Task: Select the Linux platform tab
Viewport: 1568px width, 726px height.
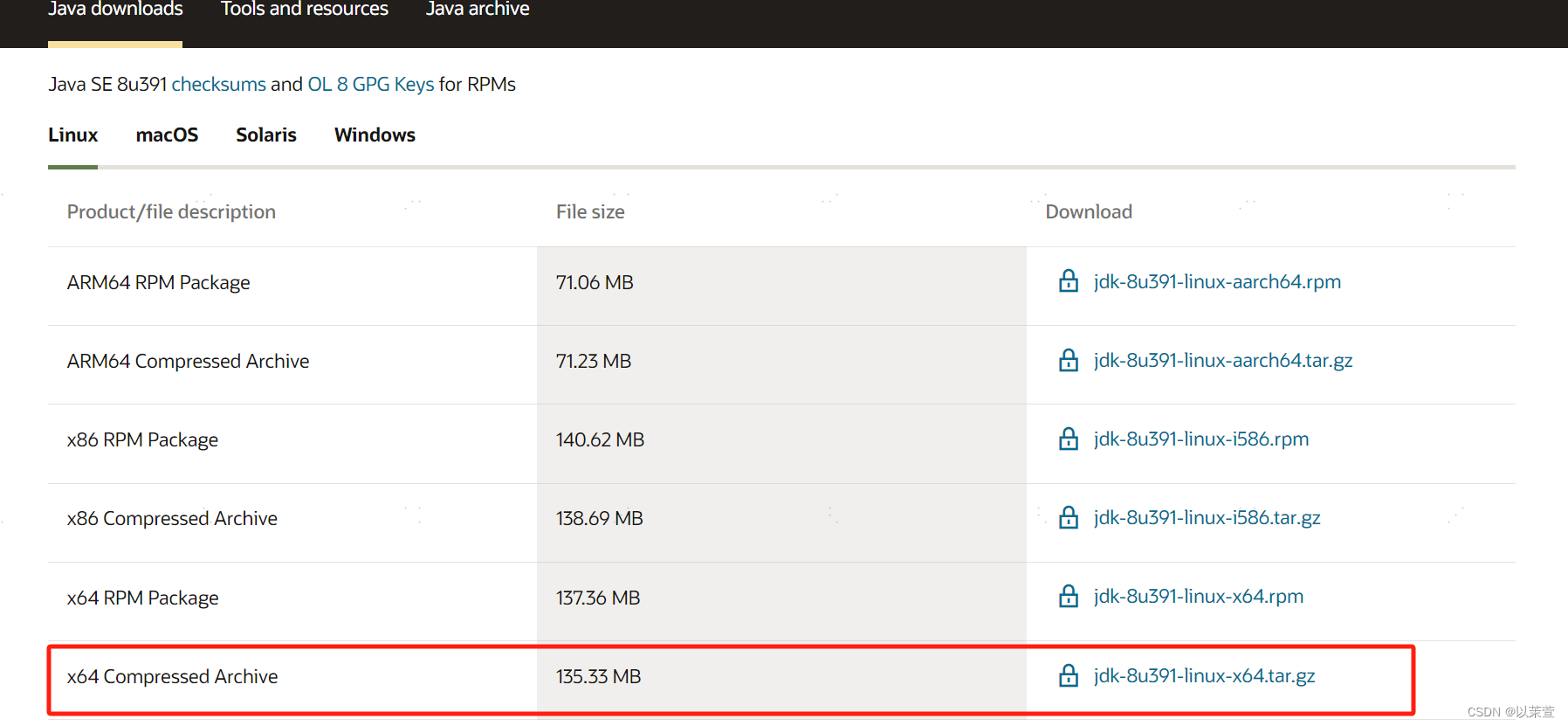Action: click(73, 135)
